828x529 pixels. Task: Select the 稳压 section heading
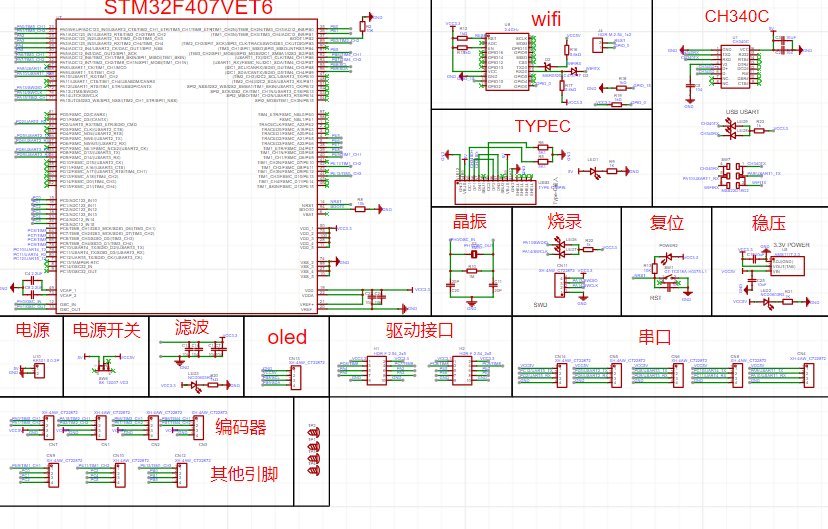tap(769, 223)
